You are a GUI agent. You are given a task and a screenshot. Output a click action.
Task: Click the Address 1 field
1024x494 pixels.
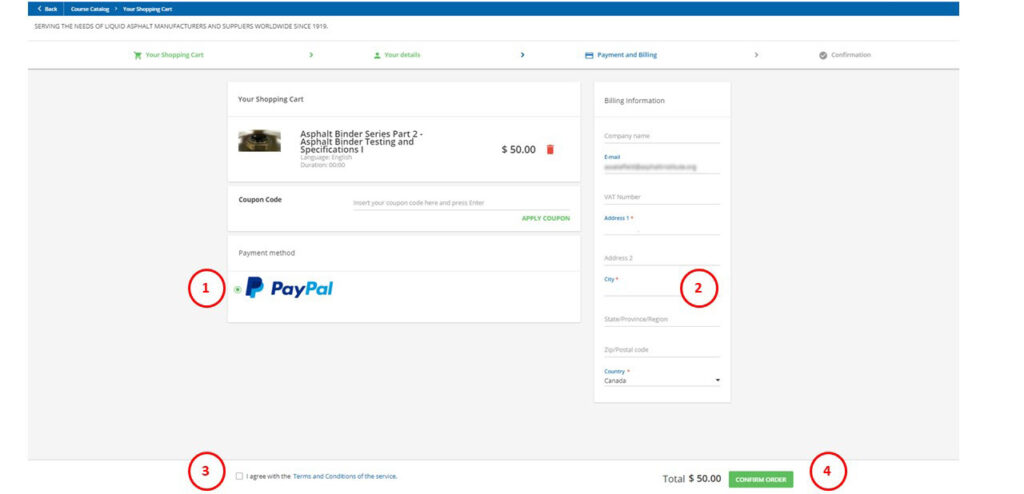662,228
